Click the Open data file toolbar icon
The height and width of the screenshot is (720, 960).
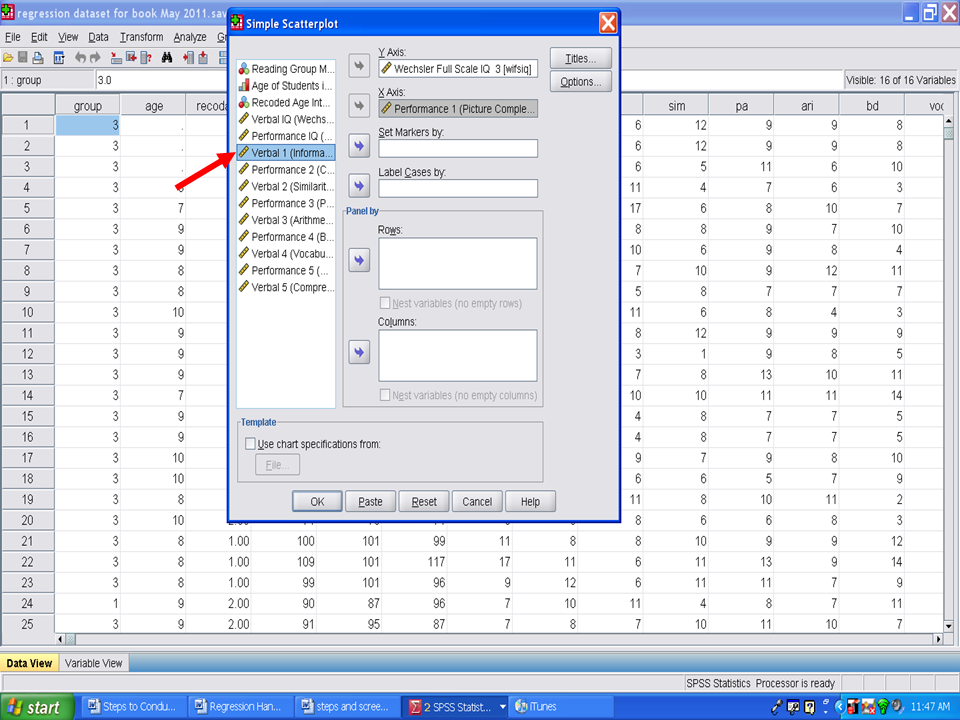click(x=8, y=58)
